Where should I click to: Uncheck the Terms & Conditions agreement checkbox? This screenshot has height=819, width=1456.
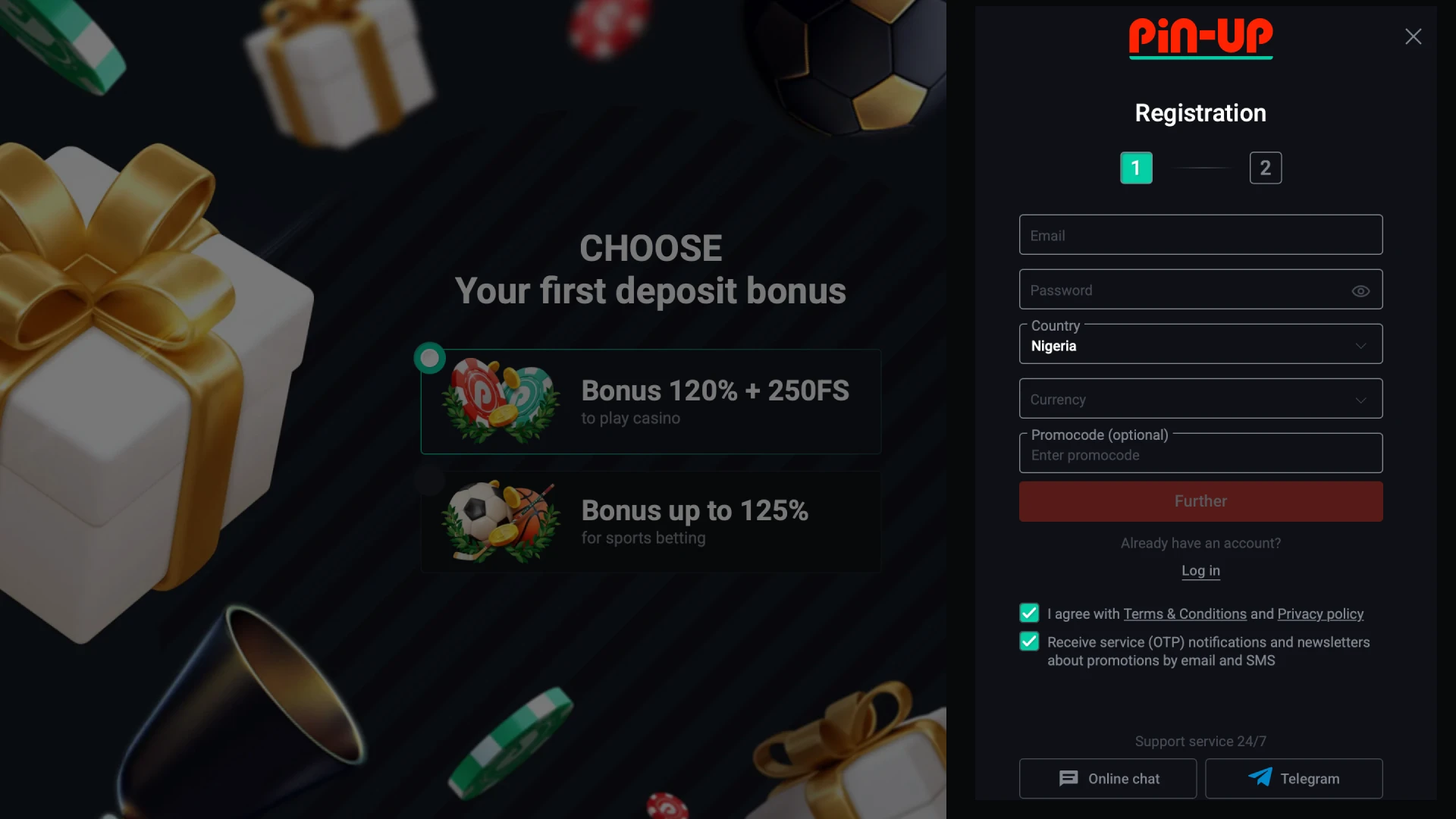pyautogui.click(x=1029, y=613)
